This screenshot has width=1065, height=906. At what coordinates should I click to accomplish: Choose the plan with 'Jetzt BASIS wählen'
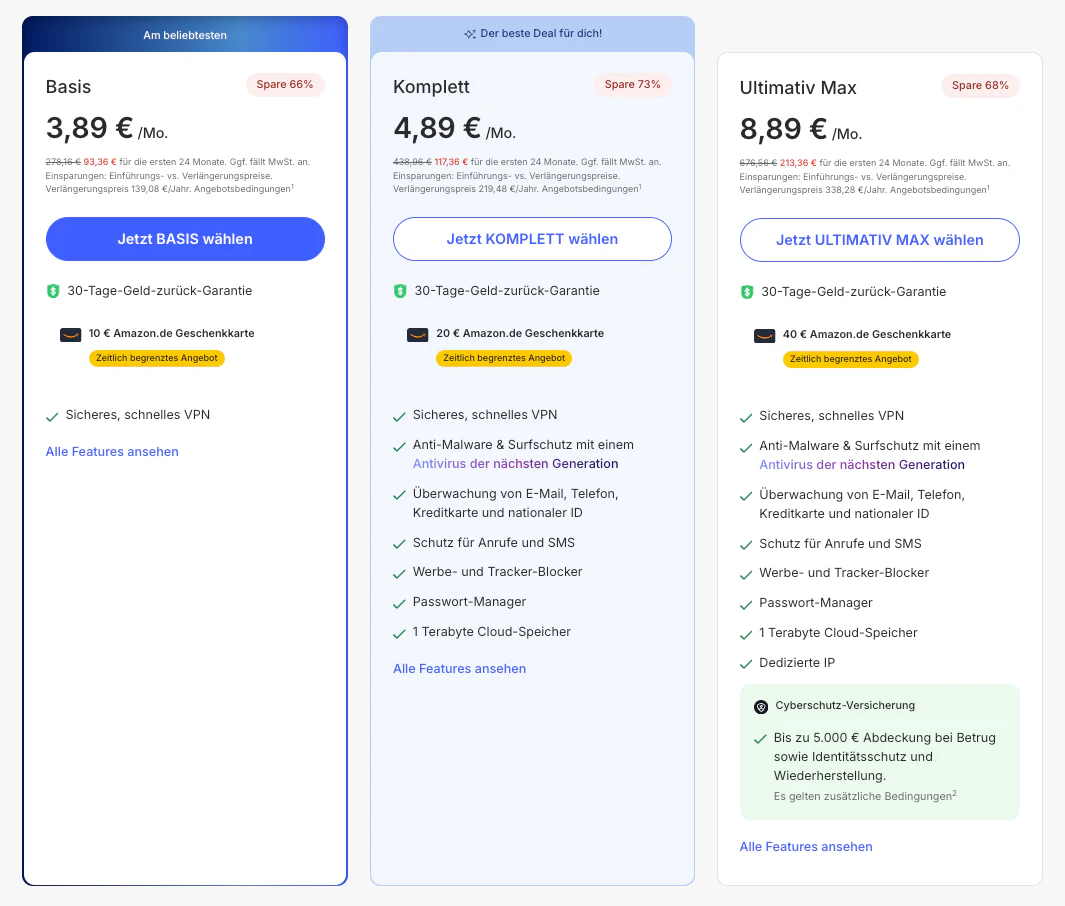[185, 239]
